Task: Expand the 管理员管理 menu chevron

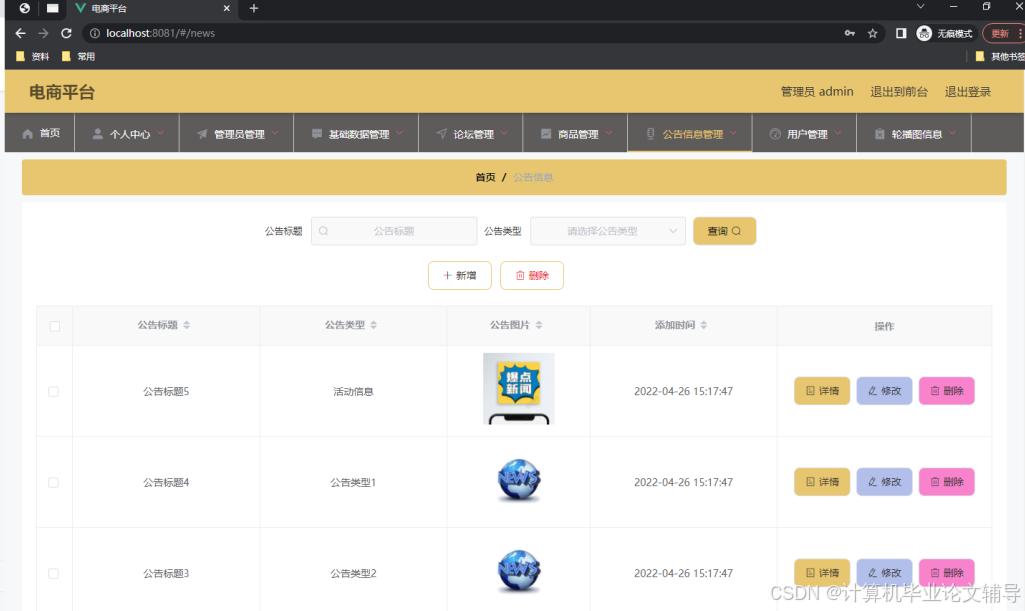Action: point(275,133)
